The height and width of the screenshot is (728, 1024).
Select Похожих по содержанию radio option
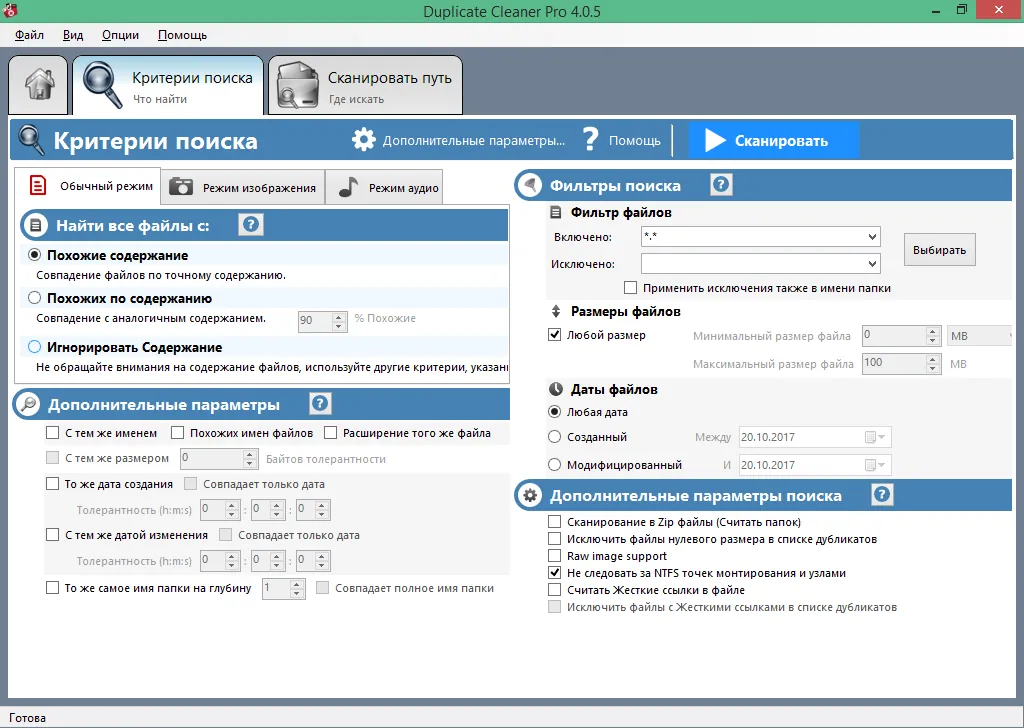pyautogui.click(x=35, y=298)
